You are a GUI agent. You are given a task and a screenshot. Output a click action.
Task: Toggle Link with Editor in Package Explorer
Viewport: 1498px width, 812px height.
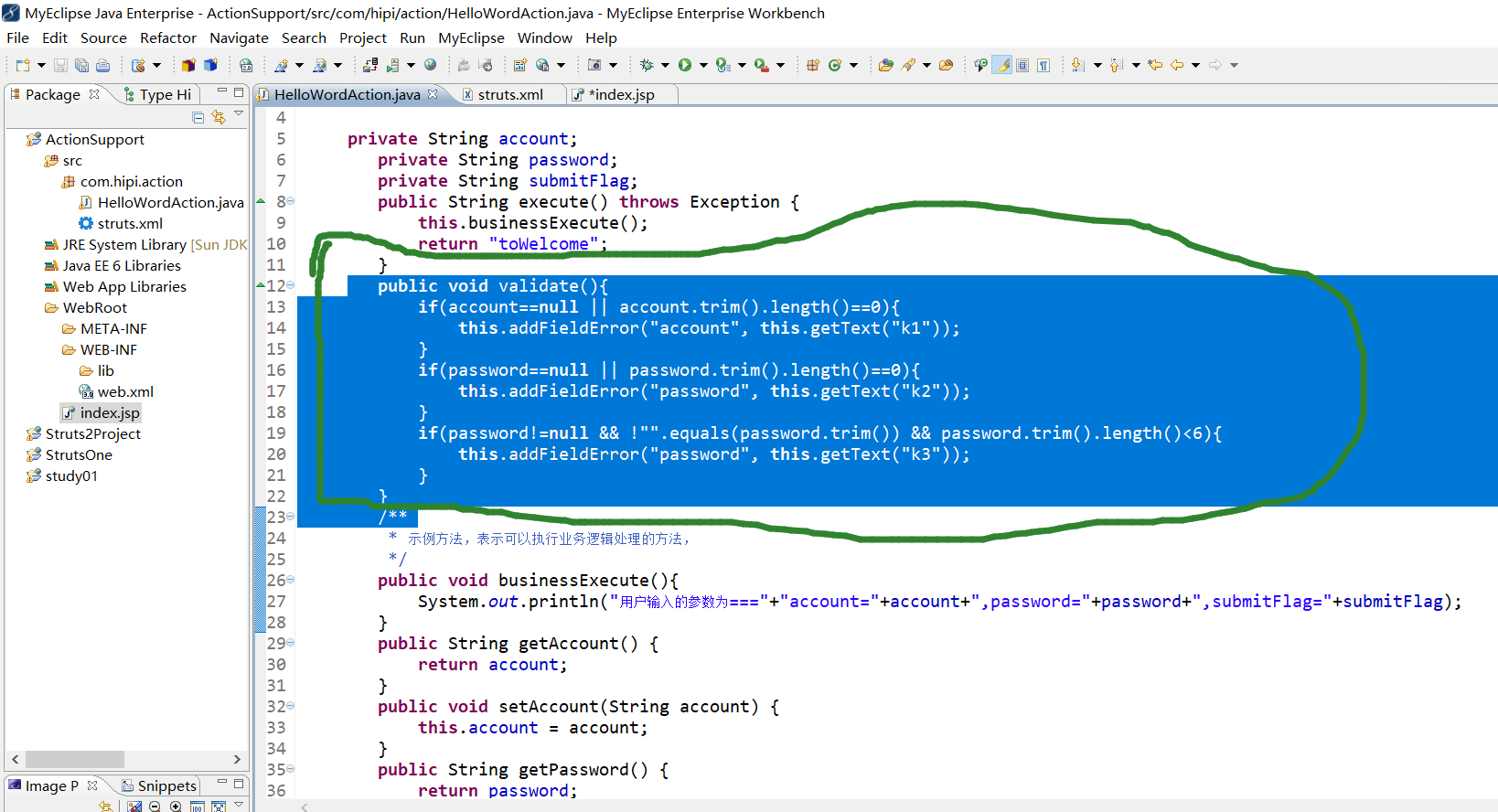219,117
